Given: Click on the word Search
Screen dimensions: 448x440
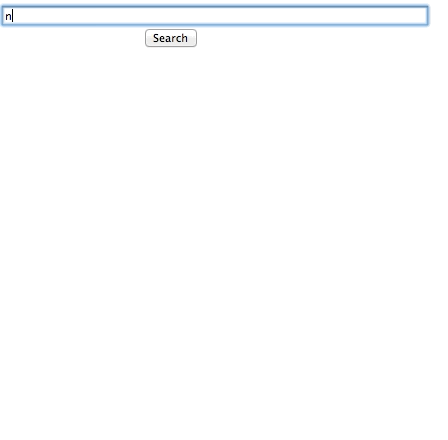Looking at the screenshot, I should 170,38.
